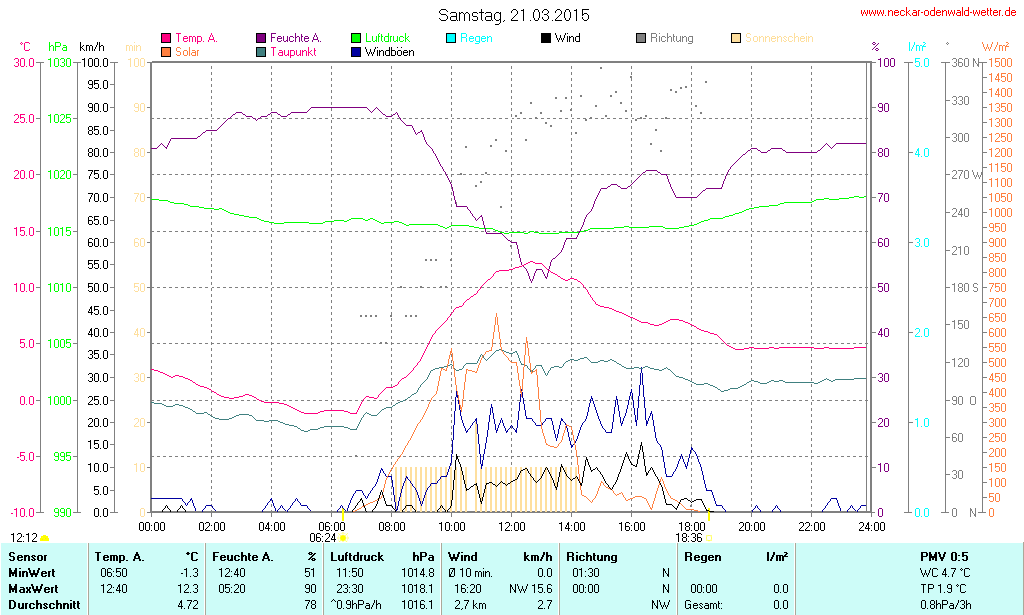The width and height of the screenshot is (1024, 615).
Task: Click the green Luftdruck legend square
Action: tap(357, 38)
